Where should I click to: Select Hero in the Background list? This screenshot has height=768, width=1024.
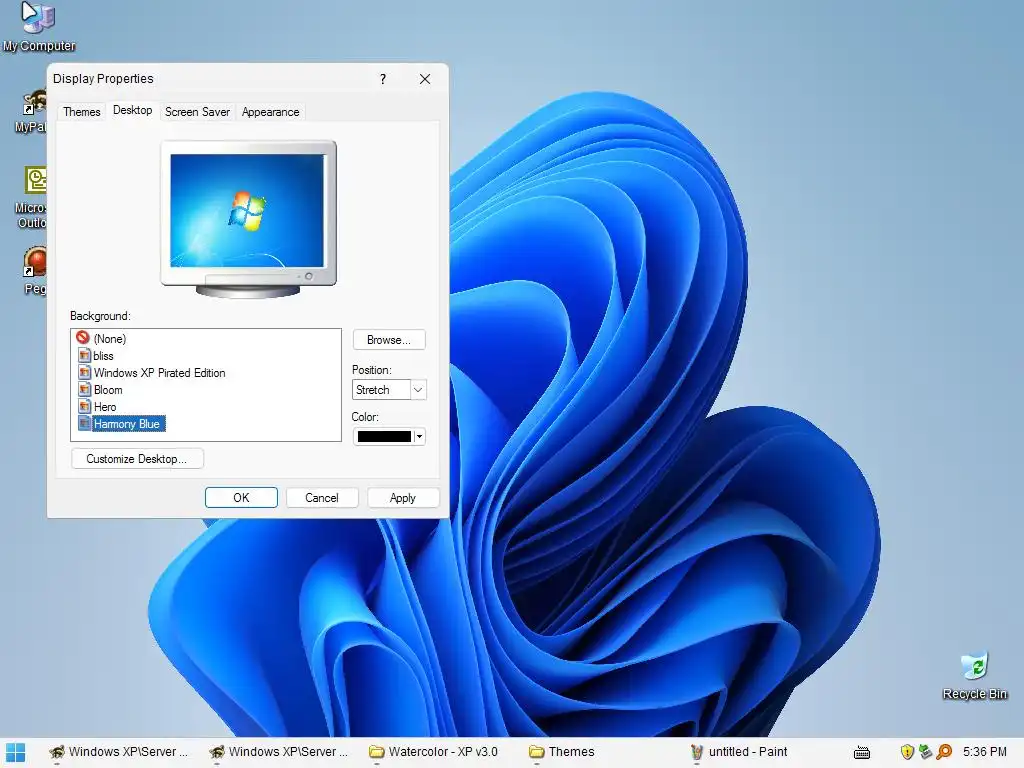pyautogui.click(x=104, y=406)
